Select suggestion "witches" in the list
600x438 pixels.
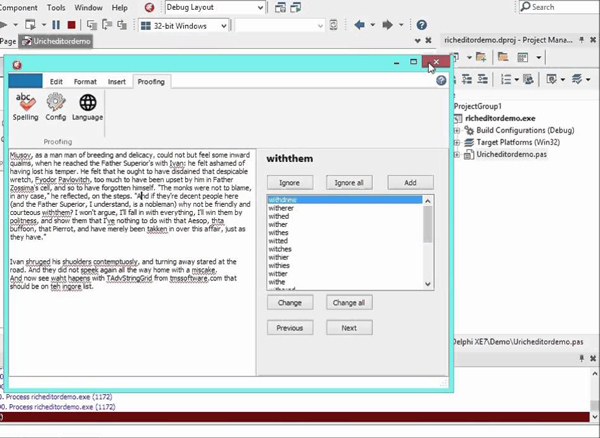[x=345, y=249]
